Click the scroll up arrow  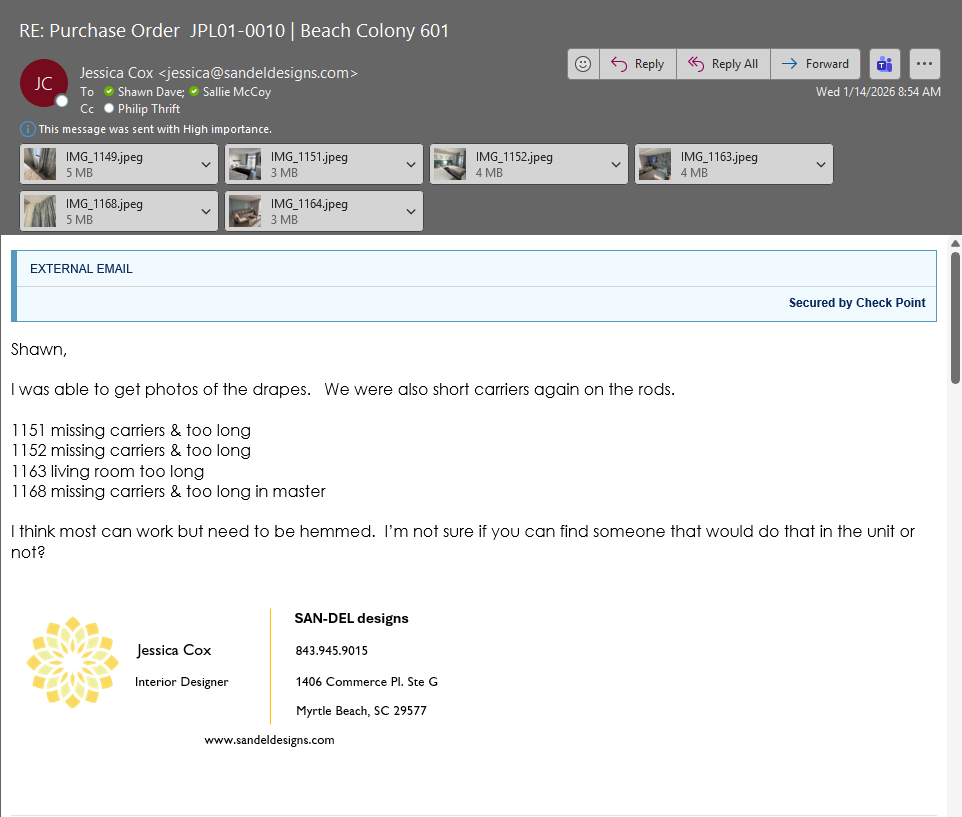coord(954,243)
